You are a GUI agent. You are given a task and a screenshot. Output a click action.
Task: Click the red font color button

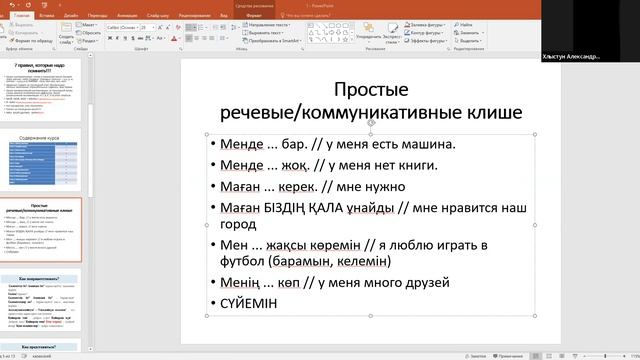(x=174, y=38)
